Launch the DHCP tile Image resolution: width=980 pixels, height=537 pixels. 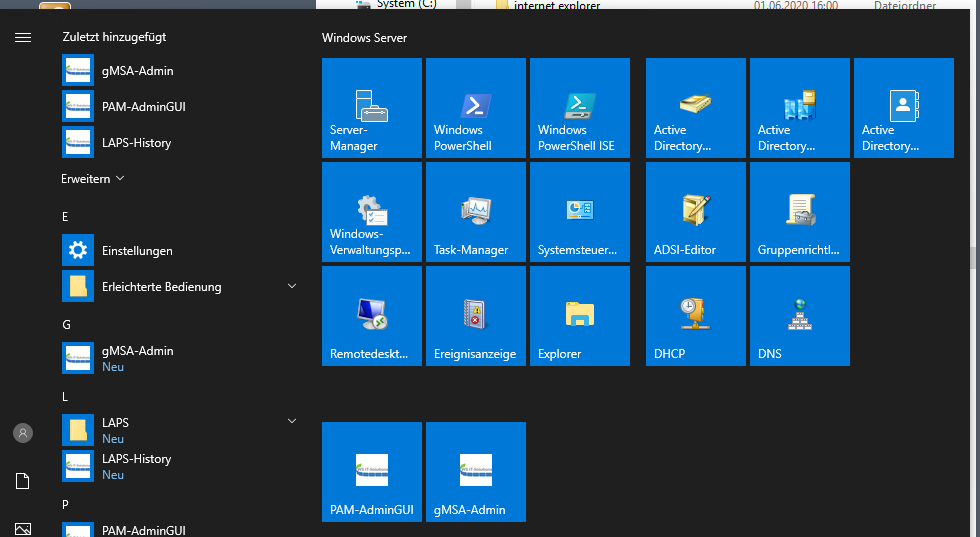[696, 316]
